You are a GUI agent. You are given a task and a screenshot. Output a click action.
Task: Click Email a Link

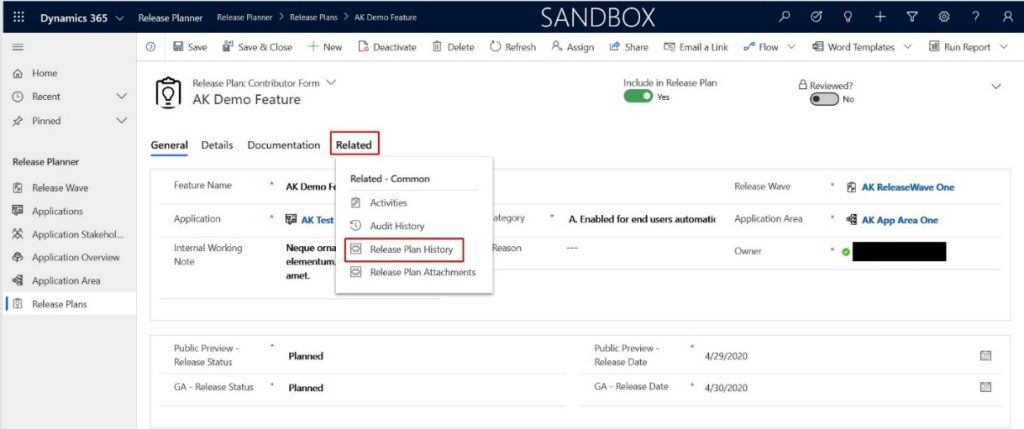click(696, 47)
